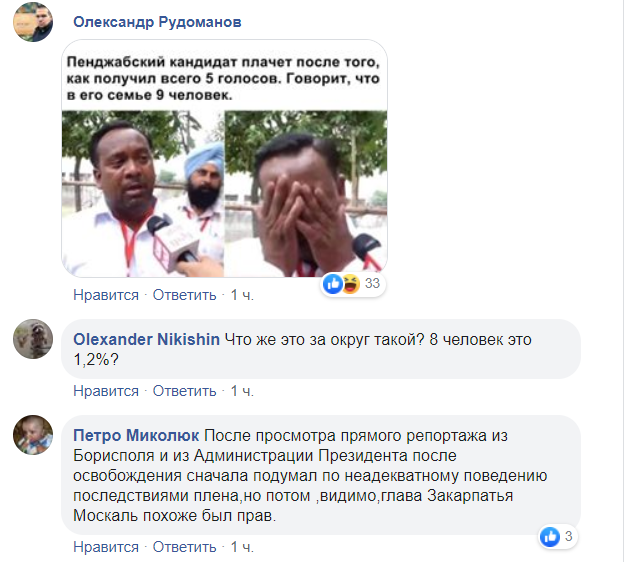Click the thumbs-up icon on Петро Миколюк's comment
This screenshot has height=562, width=624.
(x=550, y=537)
